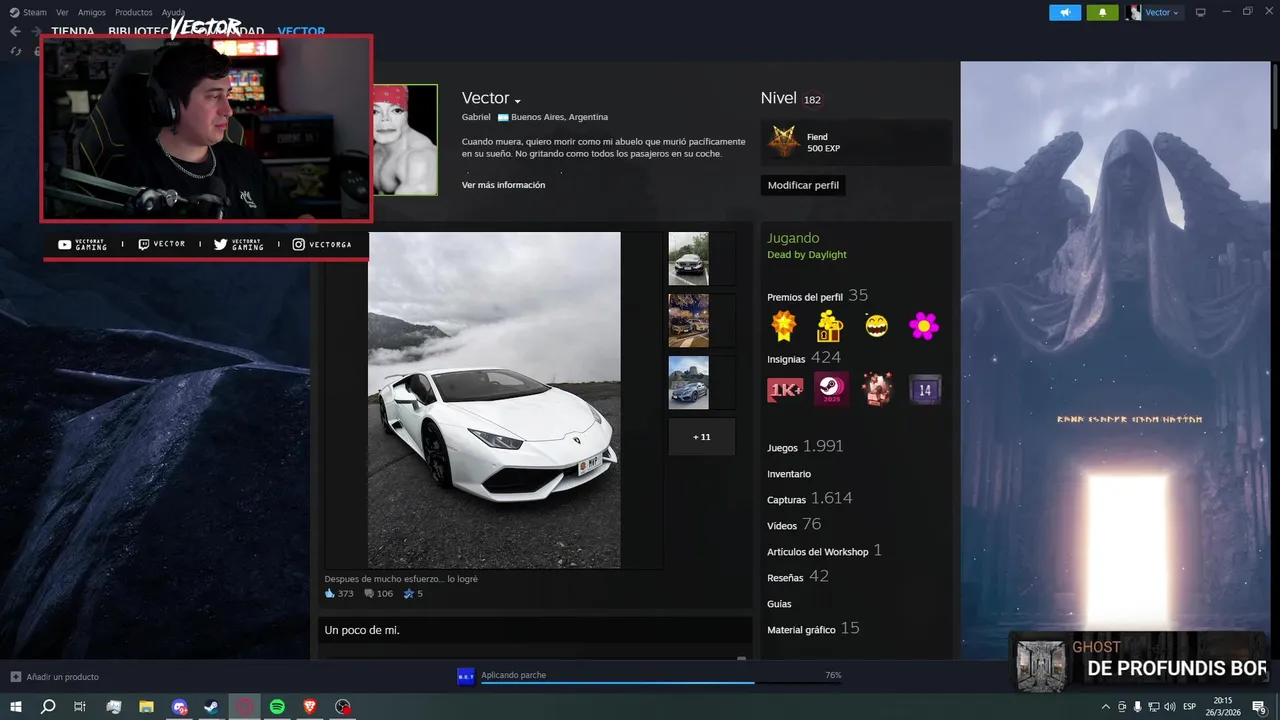Open the Windows Start button

(x=16, y=707)
